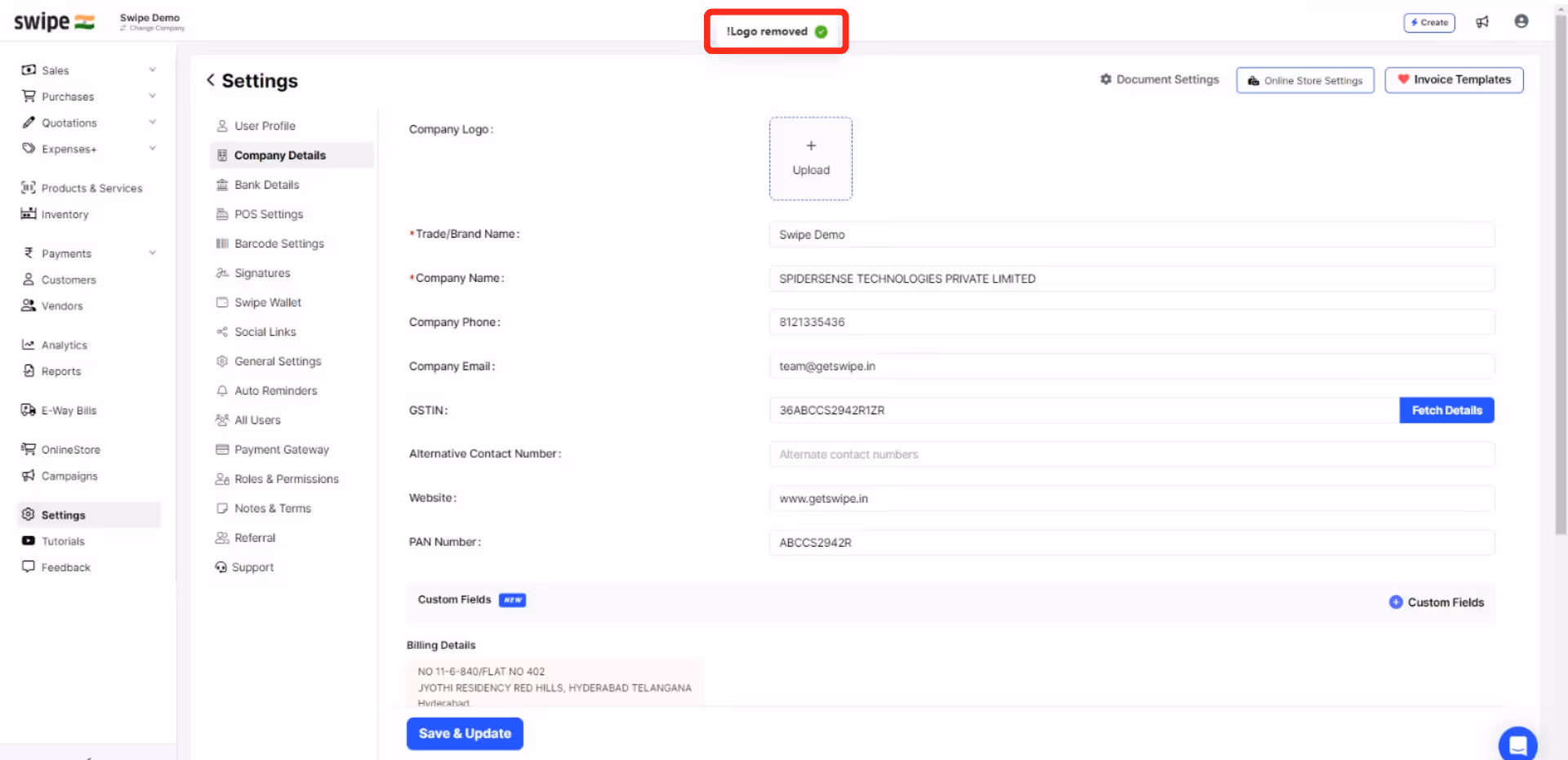Click the Alternate contact numbers field
Viewport: 1568px width, 760px height.
[1132, 454]
